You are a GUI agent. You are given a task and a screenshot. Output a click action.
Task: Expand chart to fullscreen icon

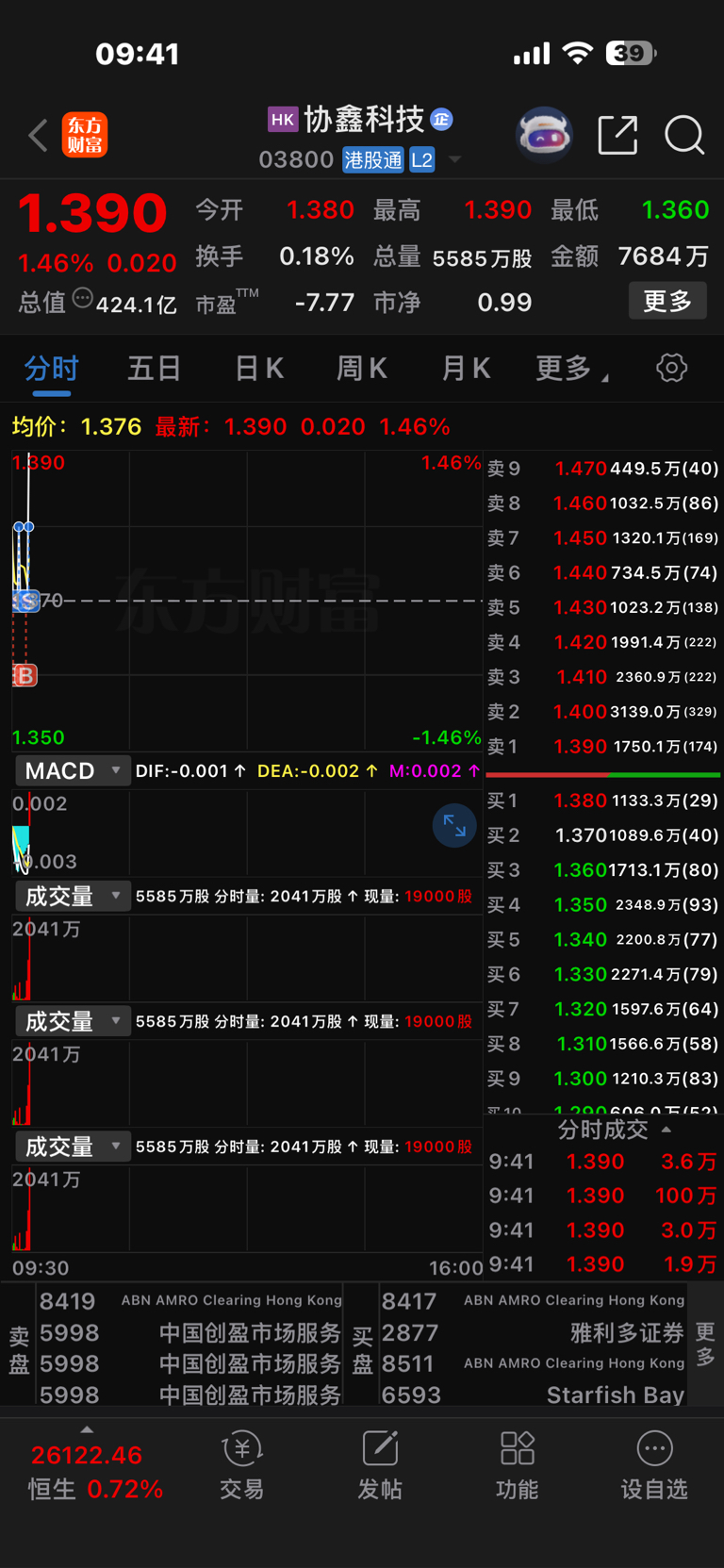point(454,826)
